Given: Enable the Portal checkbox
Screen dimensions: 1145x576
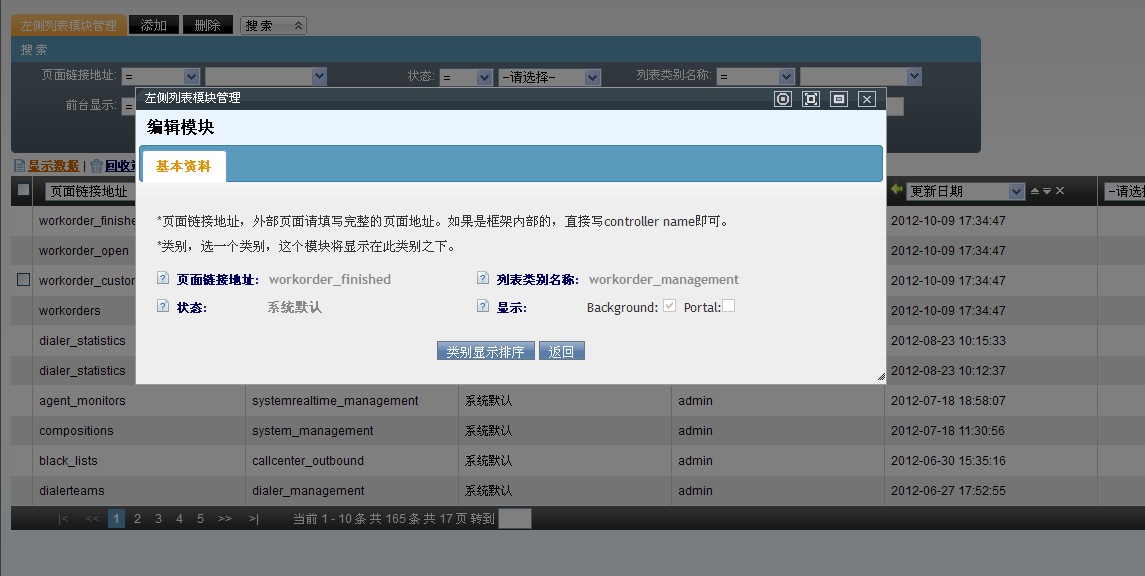Looking at the screenshot, I should point(729,306).
